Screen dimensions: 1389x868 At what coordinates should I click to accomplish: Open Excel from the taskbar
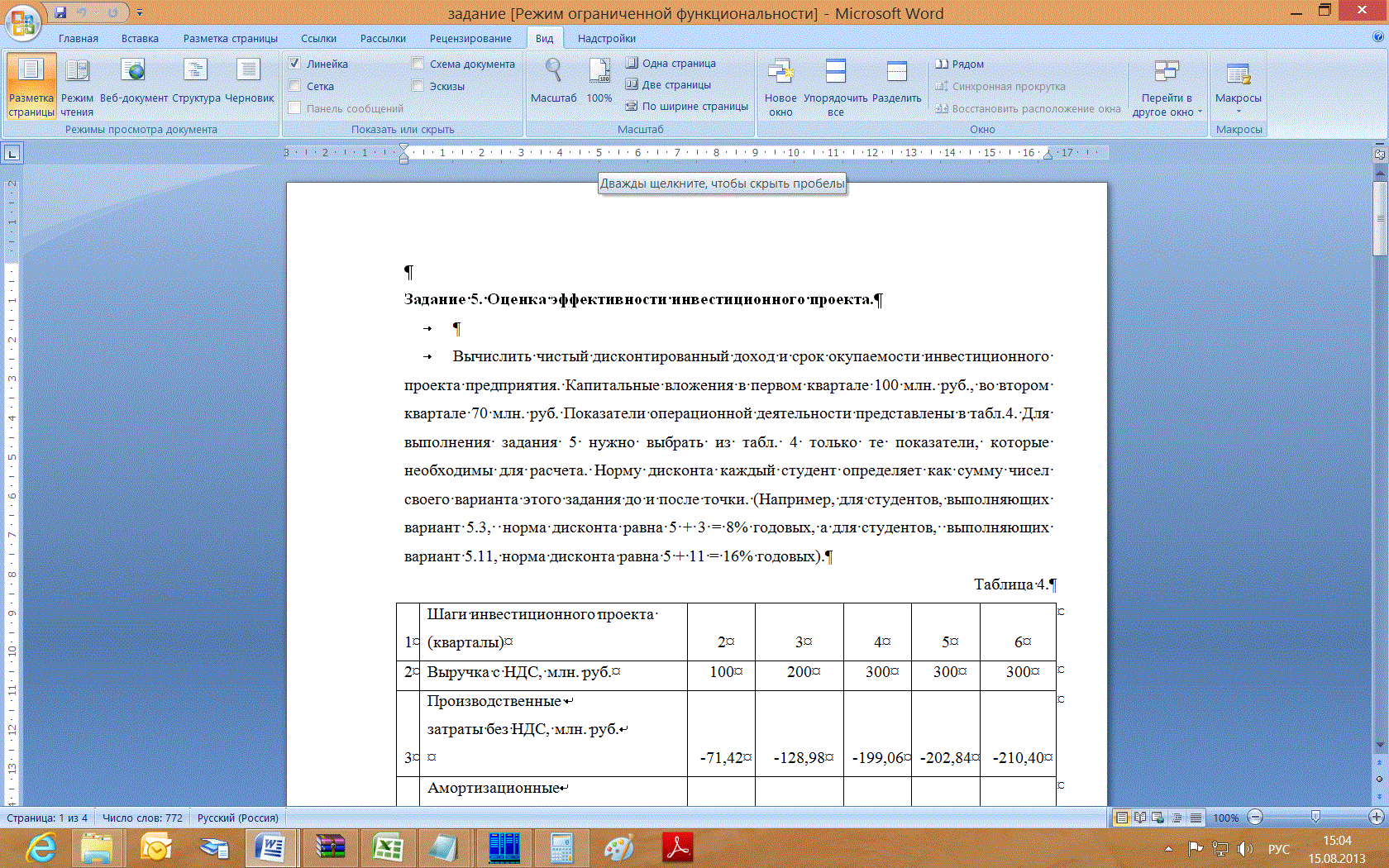tap(387, 848)
